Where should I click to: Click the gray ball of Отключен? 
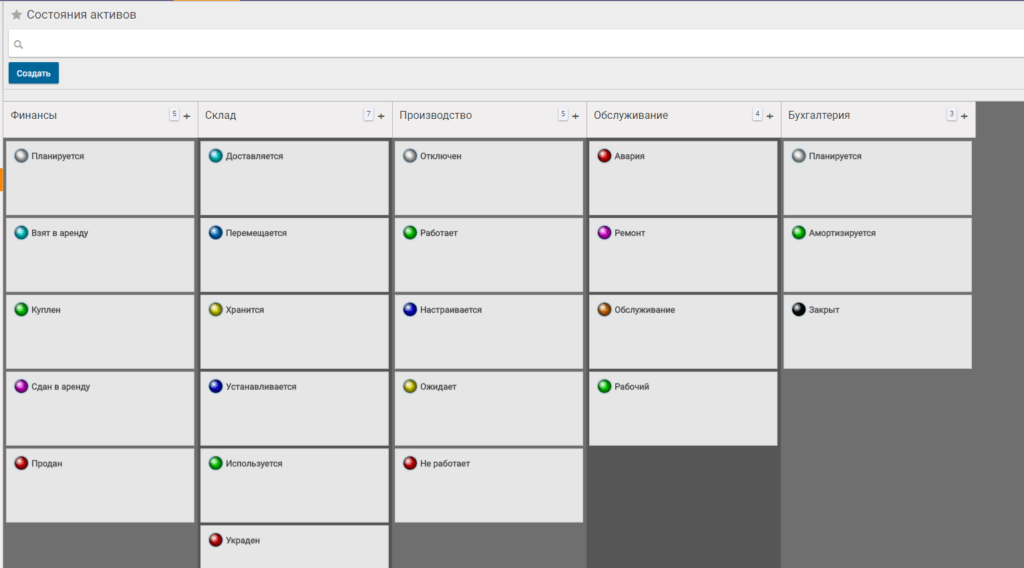click(410, 155)
